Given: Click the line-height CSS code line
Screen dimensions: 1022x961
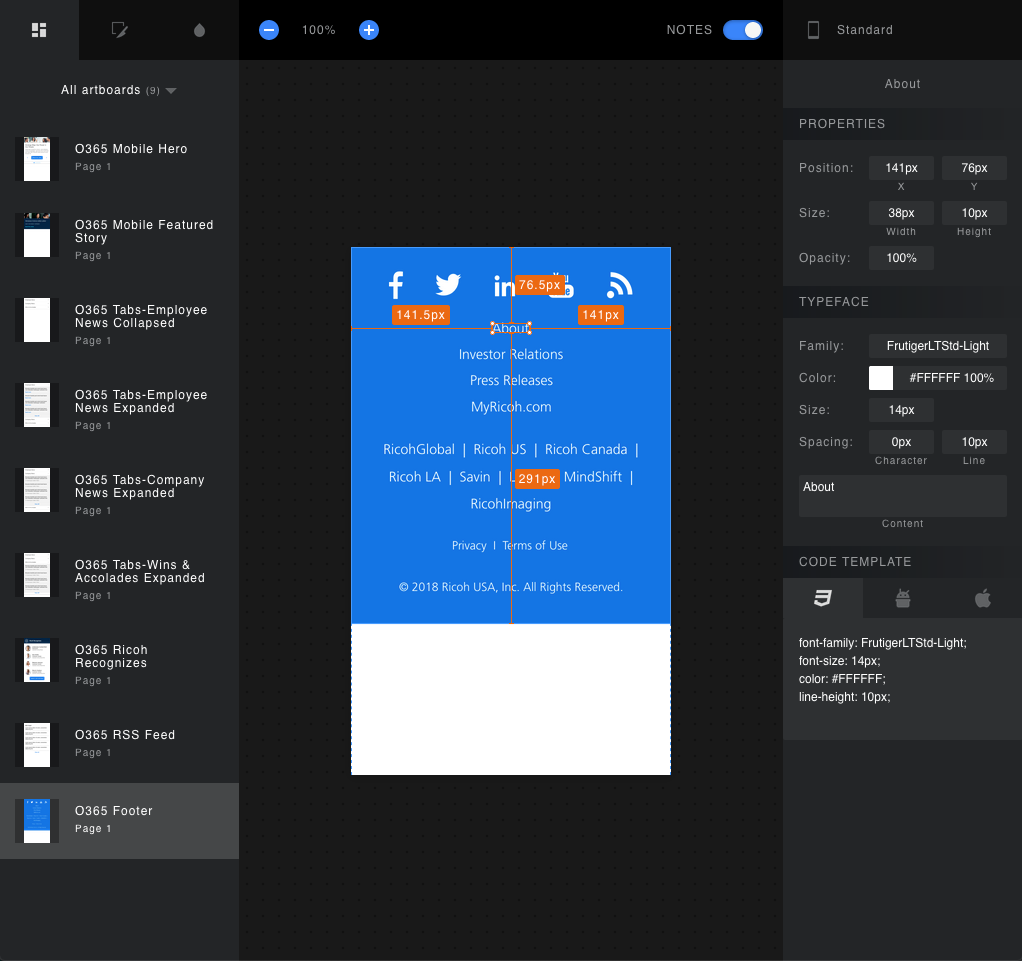Looking at the screenshot, I should tap(845, 697).
